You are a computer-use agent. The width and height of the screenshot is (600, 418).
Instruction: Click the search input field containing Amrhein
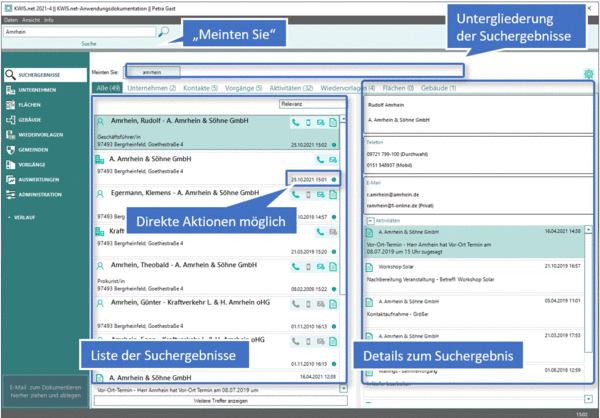(x=78, y=32)
